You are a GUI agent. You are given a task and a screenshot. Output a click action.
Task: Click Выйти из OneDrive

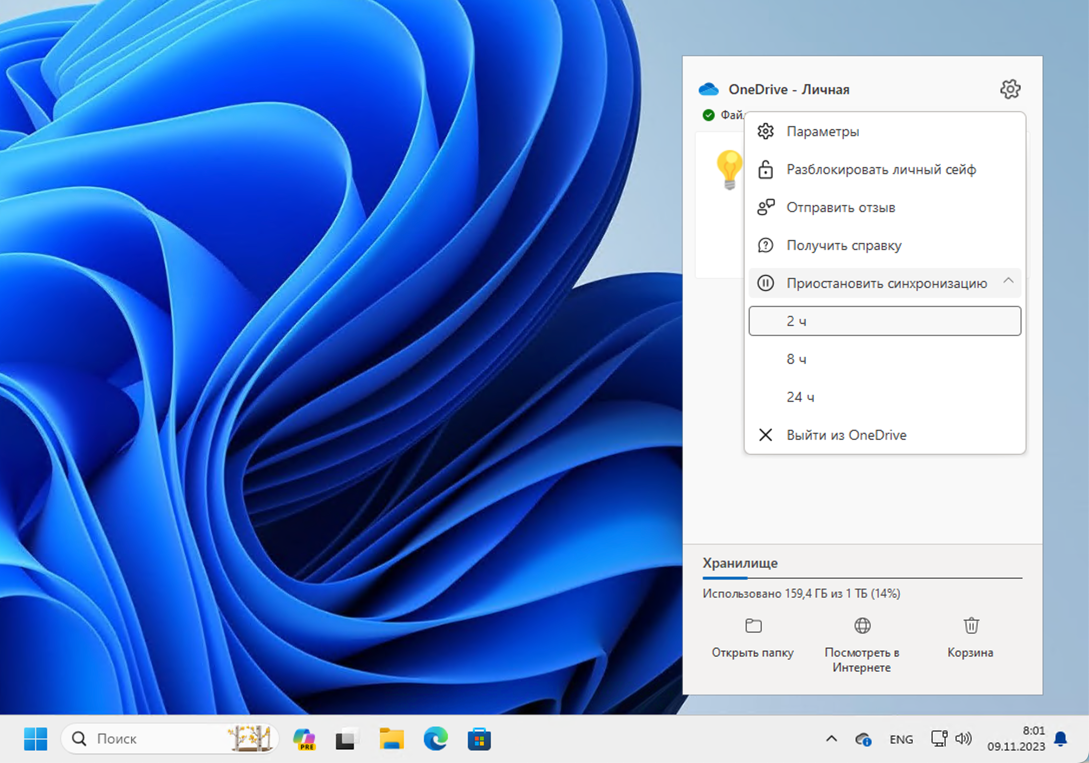(x=846, y=435)
